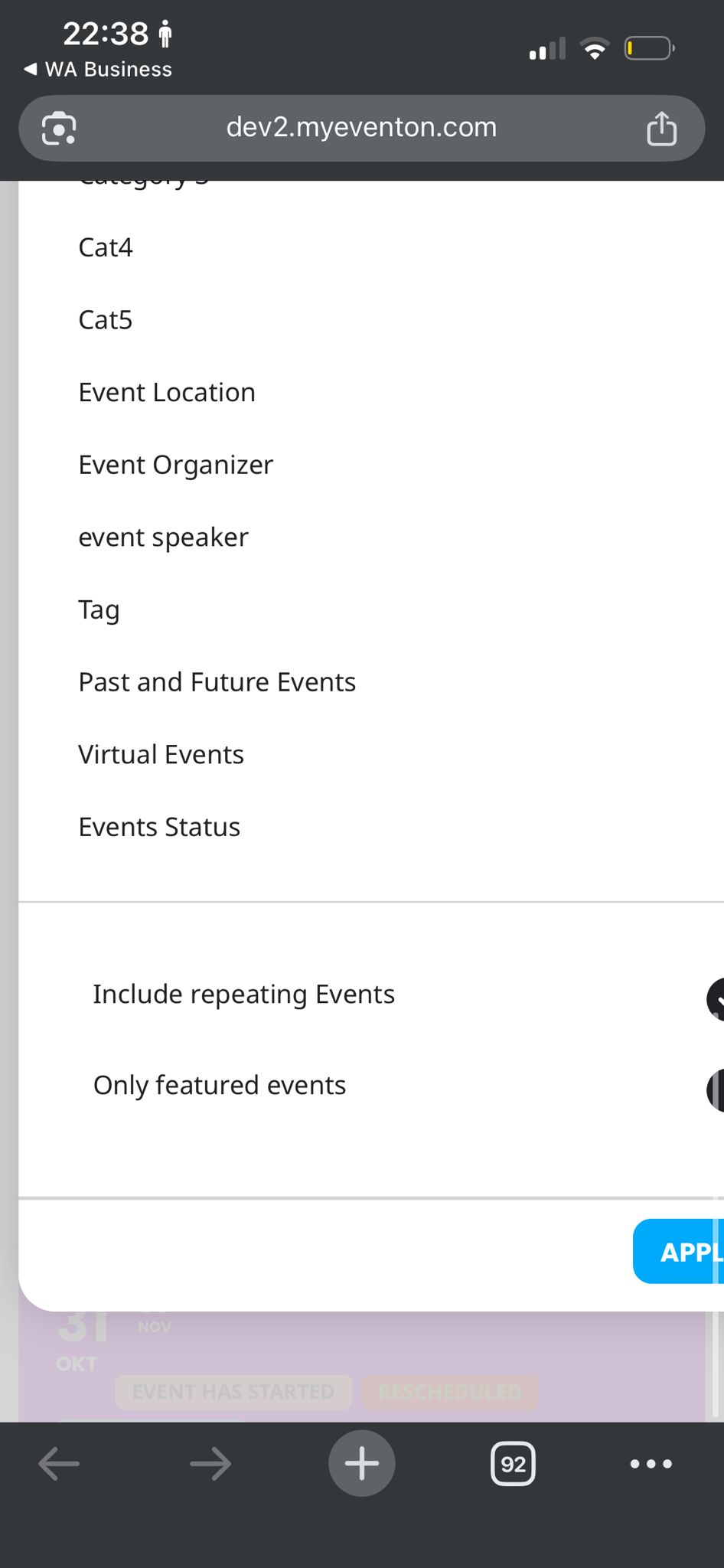
Task: Toggle Include repeating Events switch
Action: point(716,999)
